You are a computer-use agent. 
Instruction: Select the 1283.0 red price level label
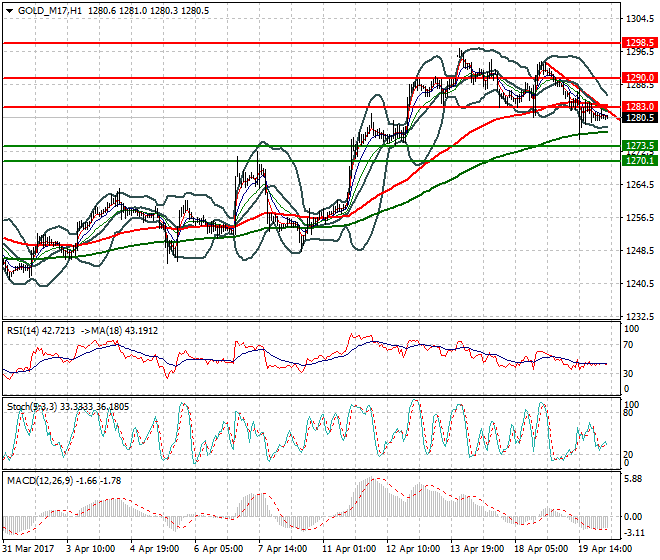(639, 107)
